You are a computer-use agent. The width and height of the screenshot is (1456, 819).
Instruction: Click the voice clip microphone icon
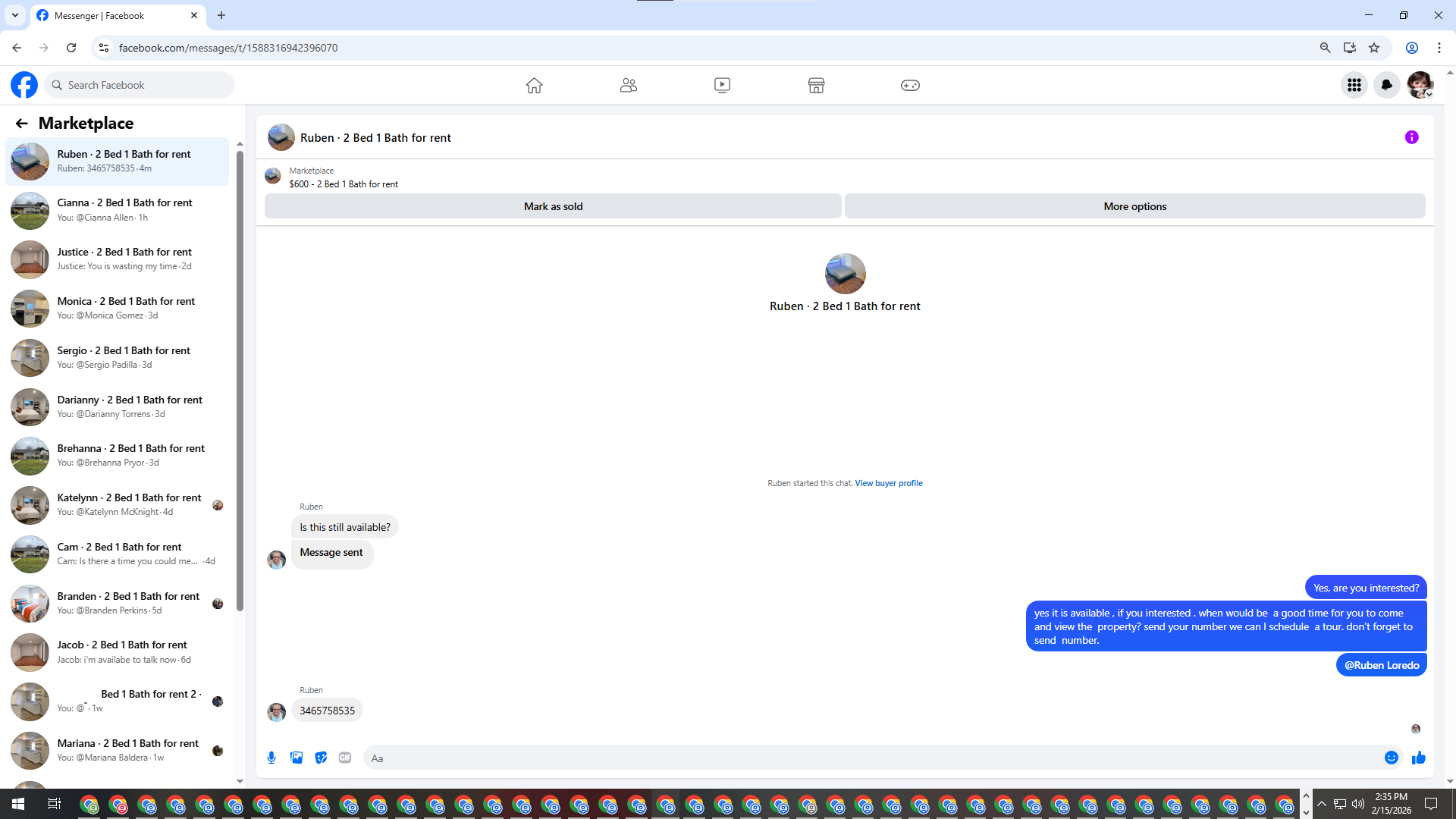271,758
